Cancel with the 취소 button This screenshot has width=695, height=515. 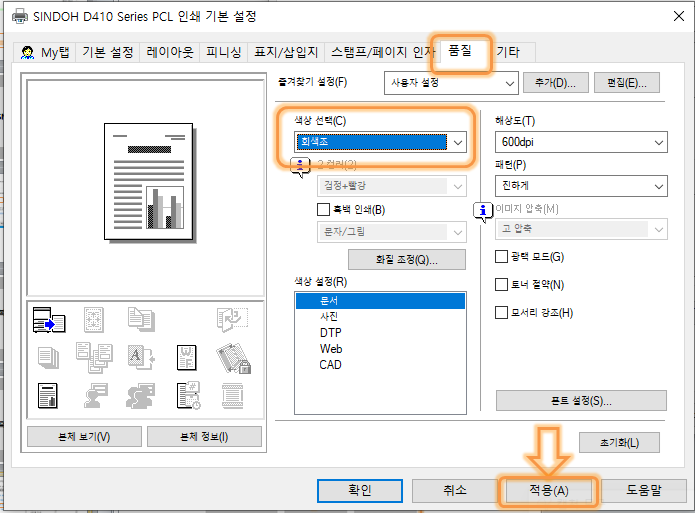(454, 491)
